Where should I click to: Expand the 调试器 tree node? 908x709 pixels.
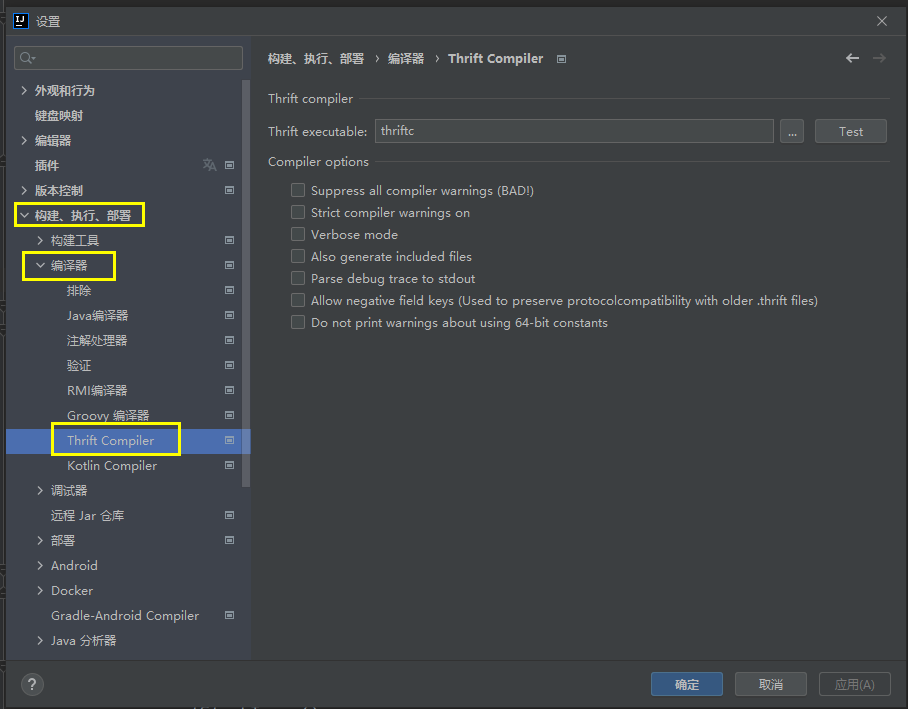(x=40, y=490)
